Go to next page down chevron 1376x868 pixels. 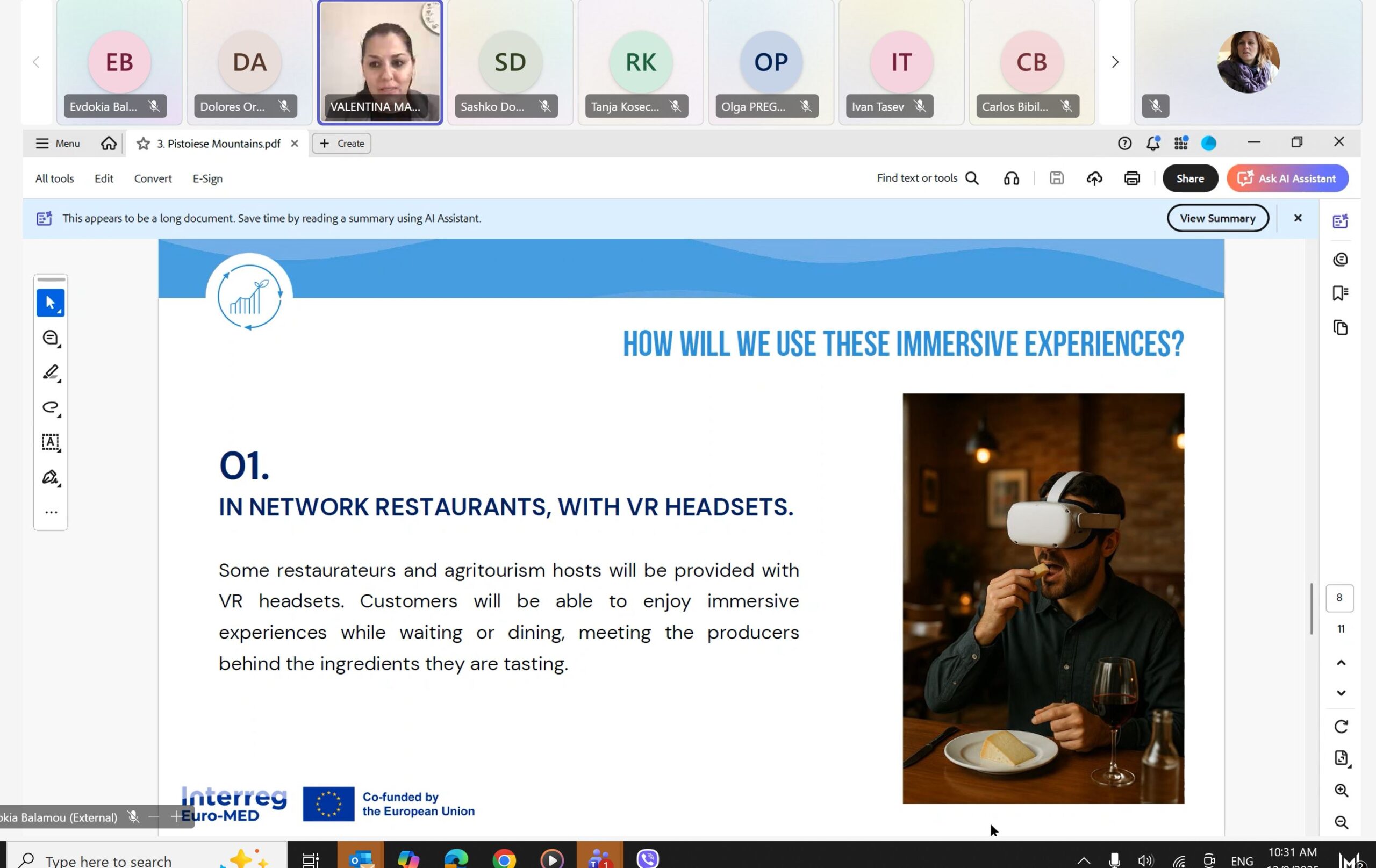pos(1341,693)
